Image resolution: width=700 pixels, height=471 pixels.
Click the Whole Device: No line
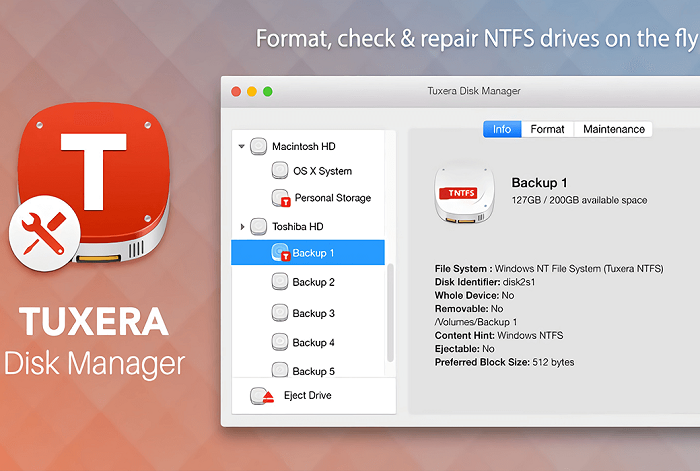474,296
